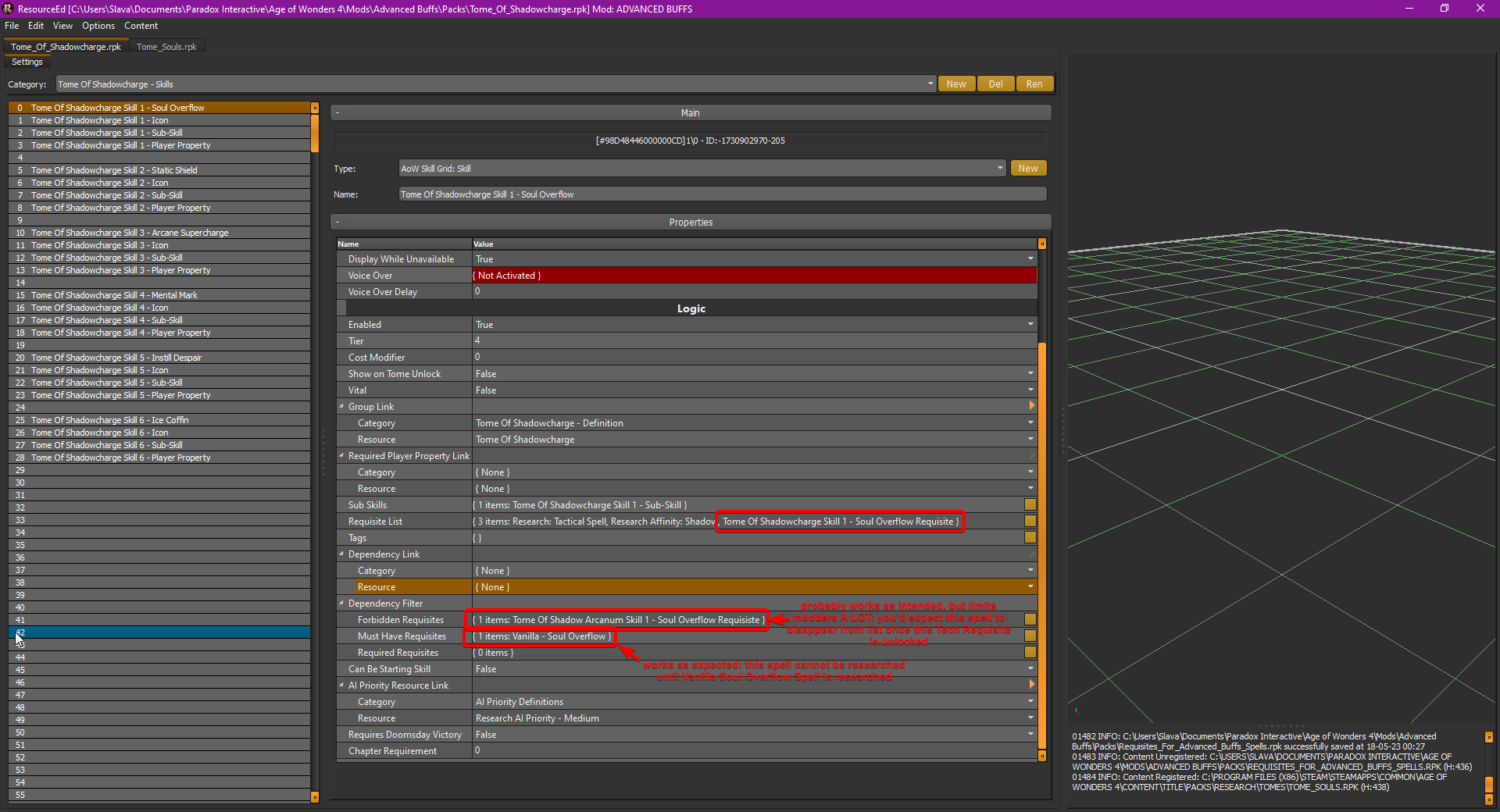Open the Requisite List editor icon
This screenshot has width=1500, height=812.
[1030, 521]
